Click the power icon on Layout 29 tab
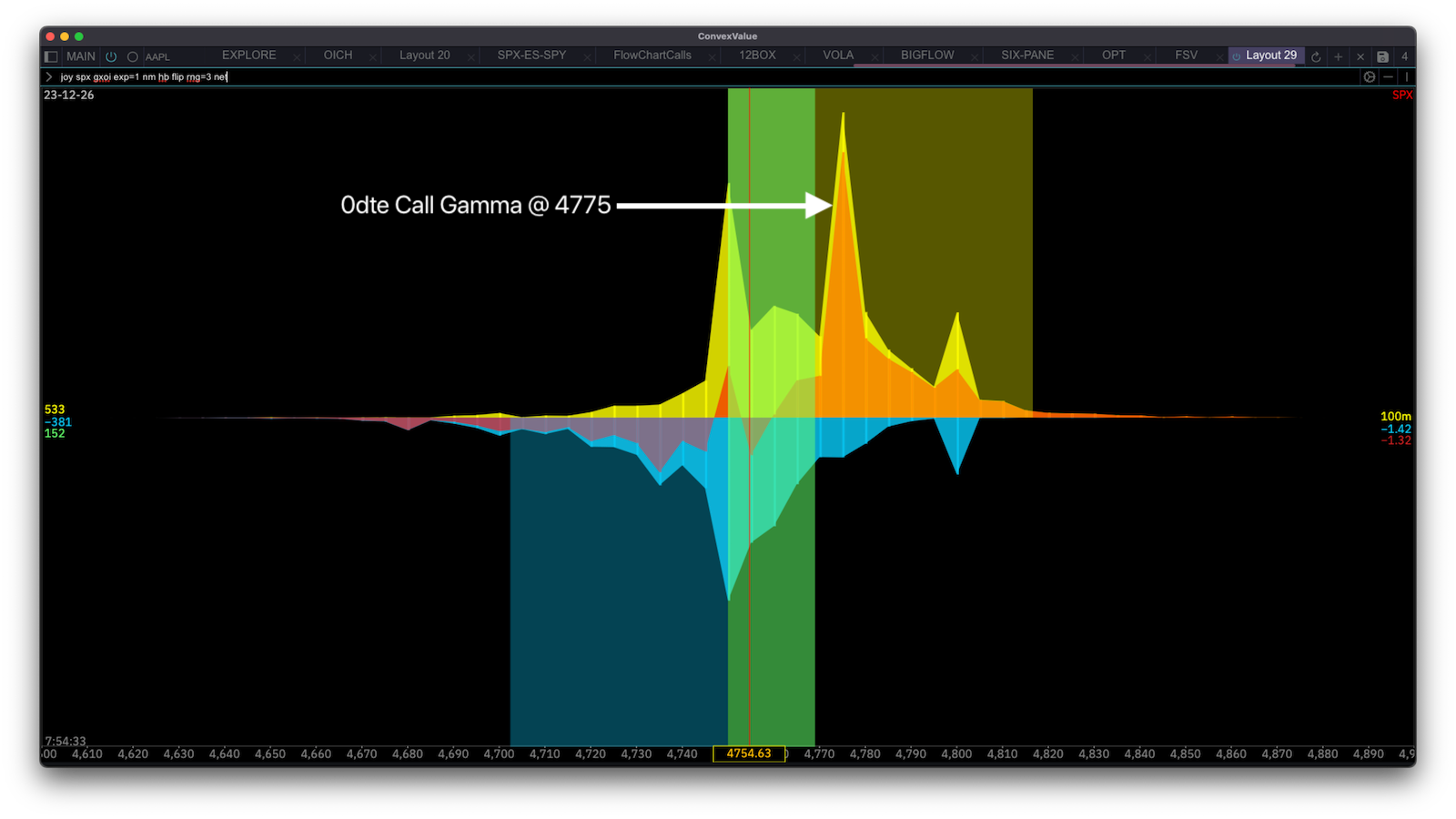The width and height of the screenshot is (1456, 819). [1236, 56]
